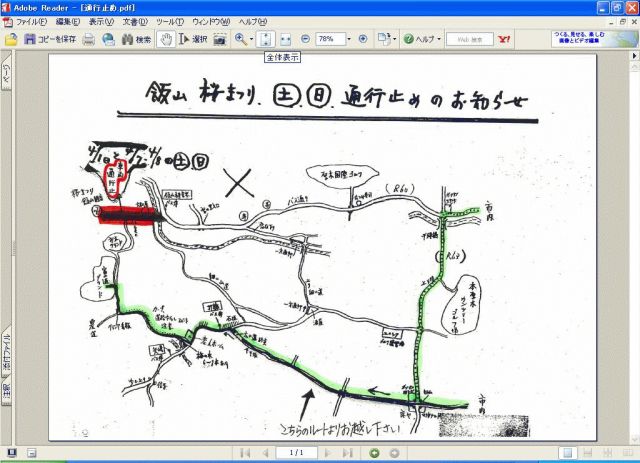Click the Open file folder icon
This screenshot has width=640, height=463.
[x=11, y=39]
